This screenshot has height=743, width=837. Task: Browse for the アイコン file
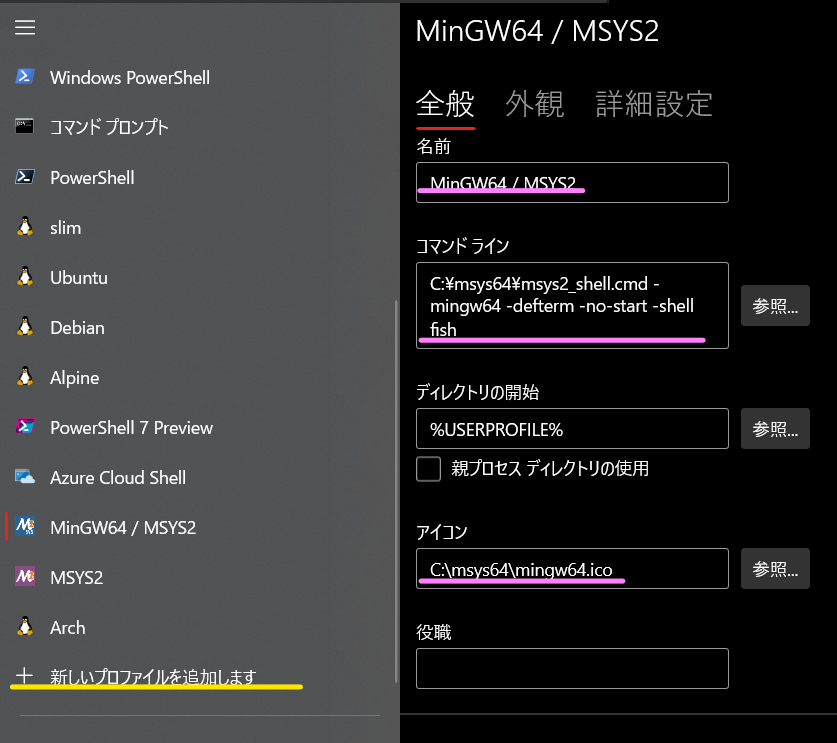tap(775, 568)
